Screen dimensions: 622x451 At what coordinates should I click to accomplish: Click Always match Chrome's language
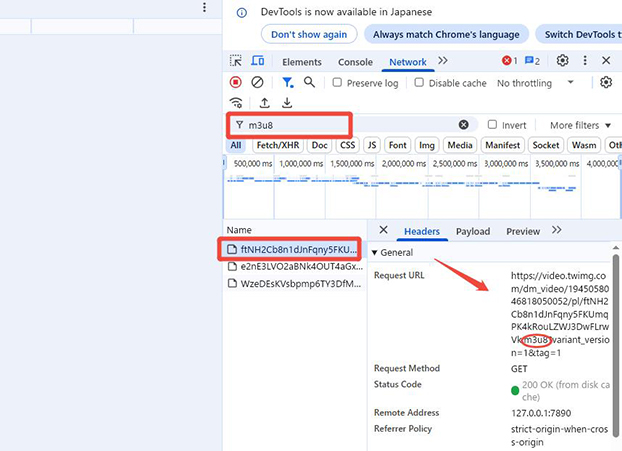[446, 34]
